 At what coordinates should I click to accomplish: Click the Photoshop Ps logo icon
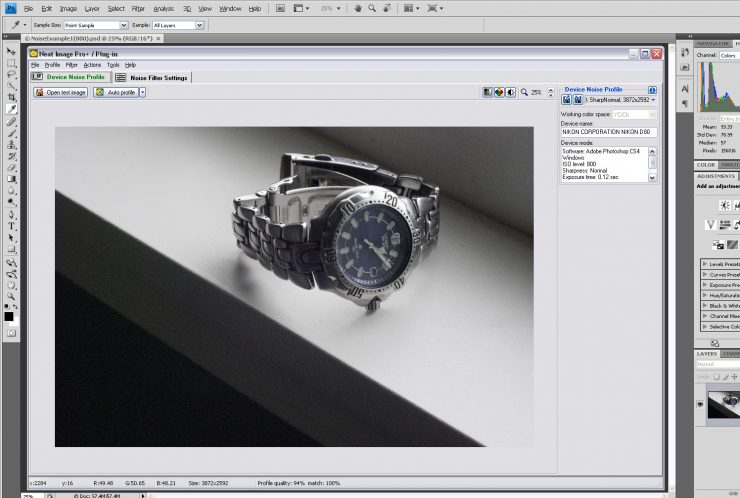pyautogui.click(x=10, y=8)
